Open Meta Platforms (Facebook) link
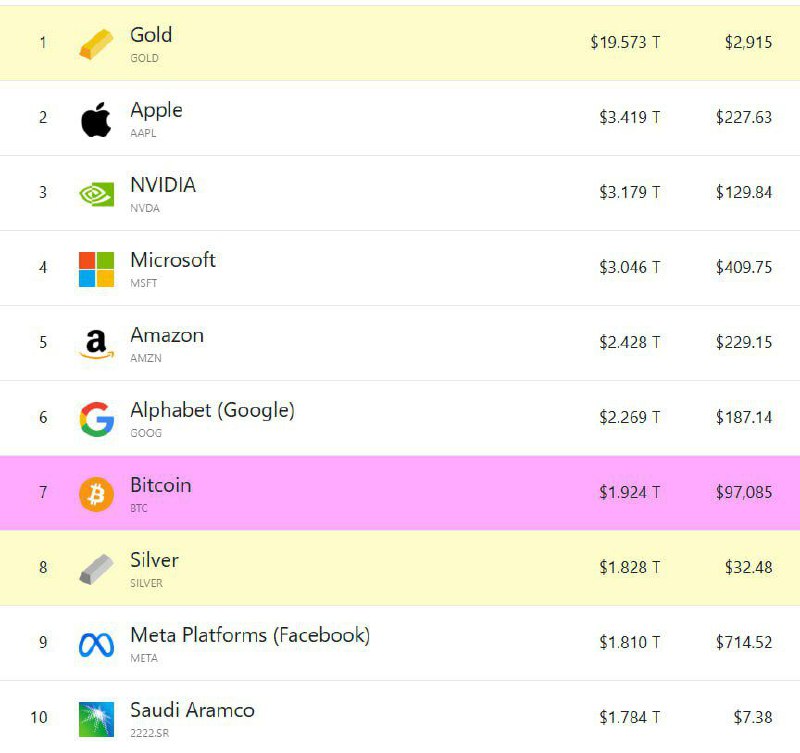800x753 pixels. coord(250,636)
